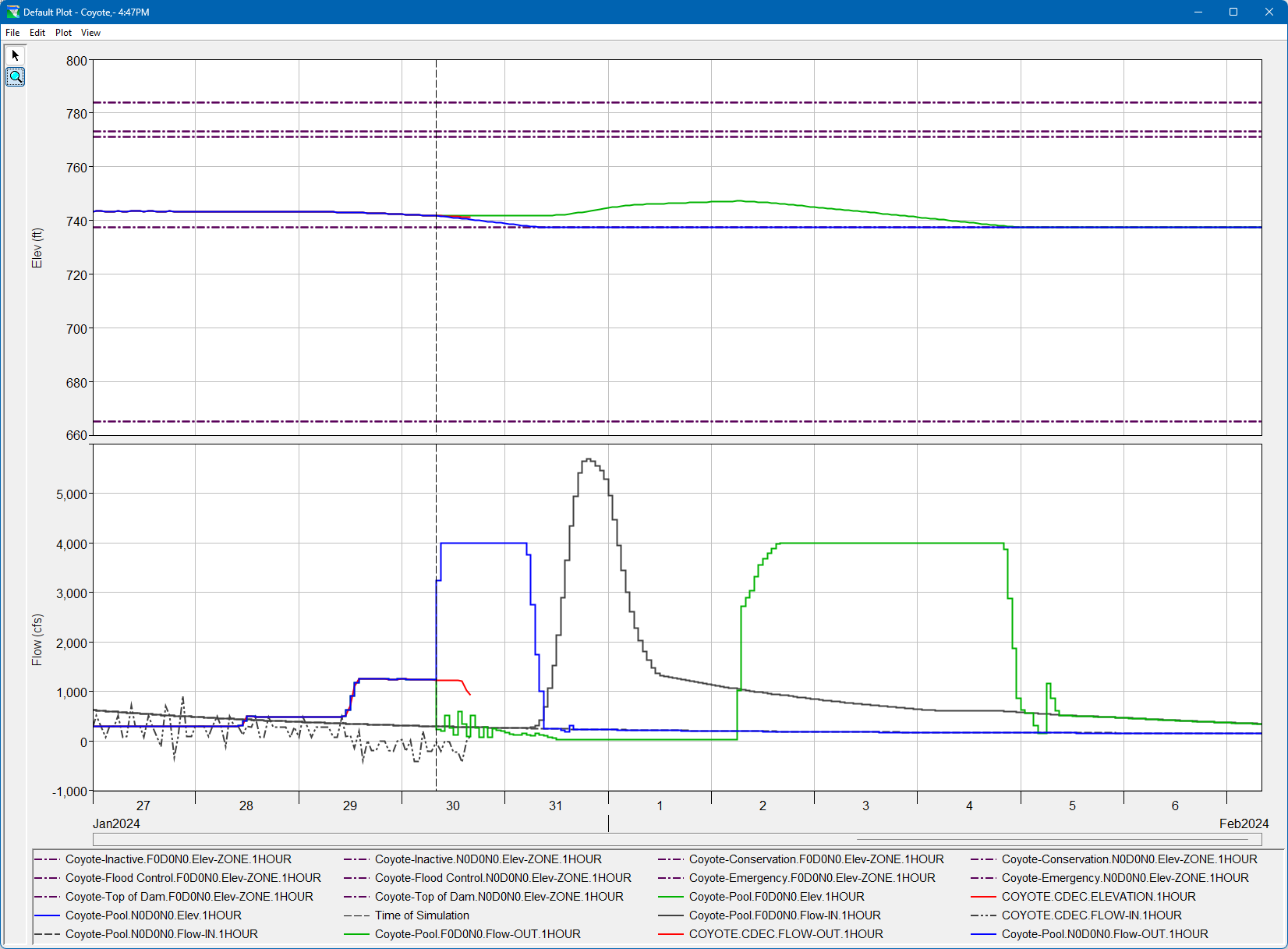1288x949 pixels.
Task: Minimize the Default Plot window
Action: click(x=1198, y=12)
